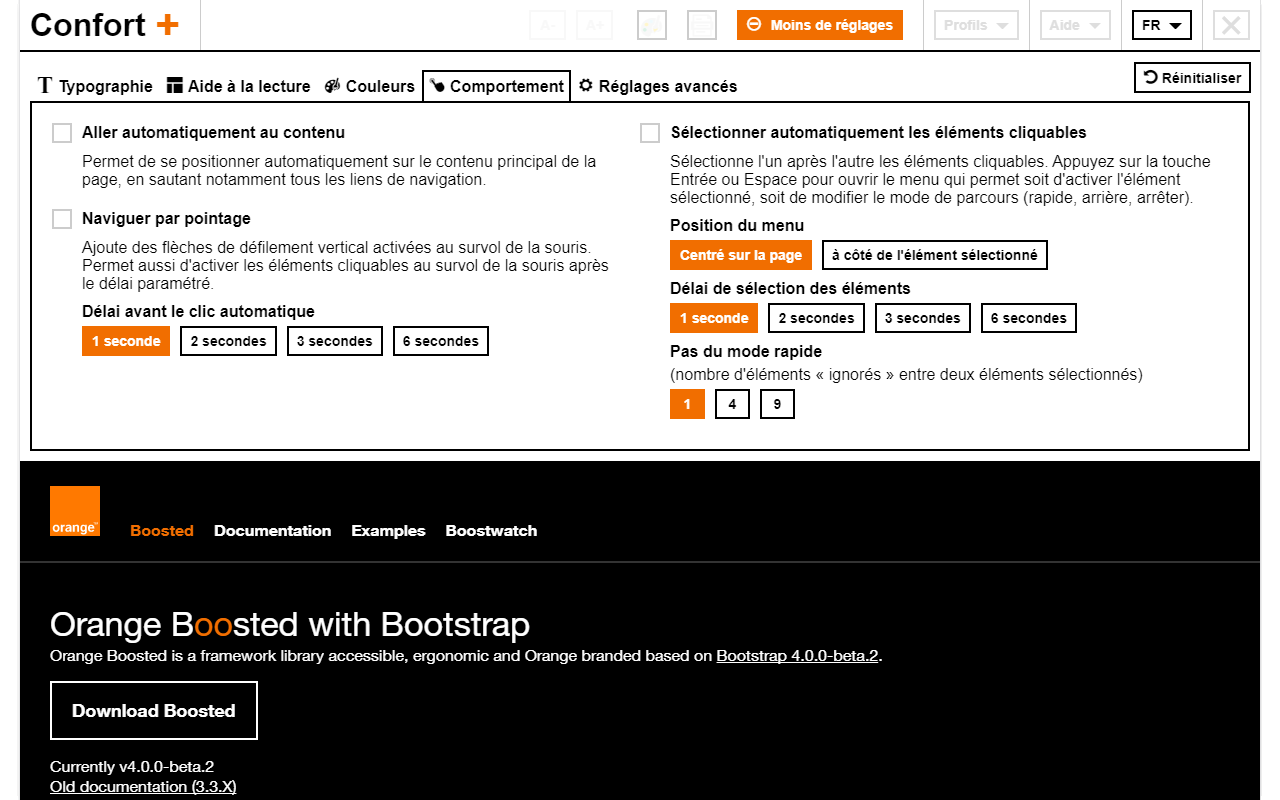Screen dimensions: 1280x800
Task: Click the color palette toolbar icon
Action: pos(652,25)
